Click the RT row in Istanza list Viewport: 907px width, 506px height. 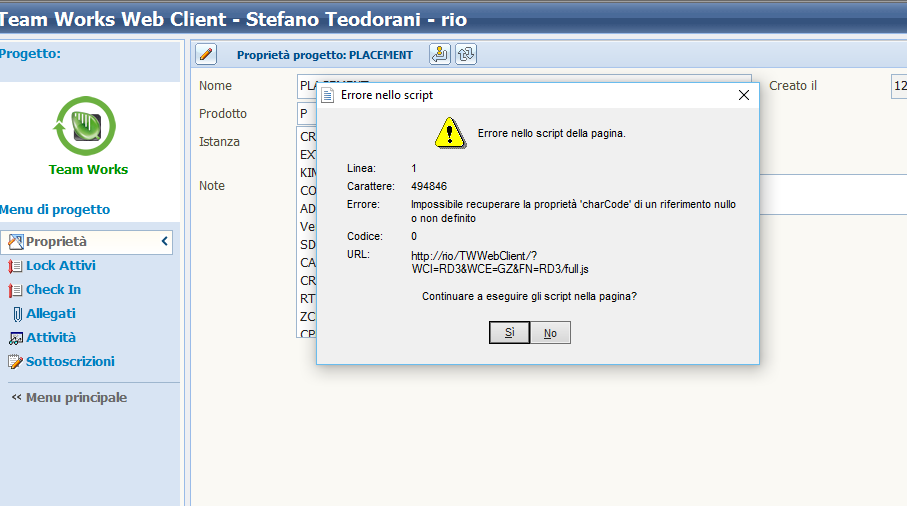[x=307, y=298]
